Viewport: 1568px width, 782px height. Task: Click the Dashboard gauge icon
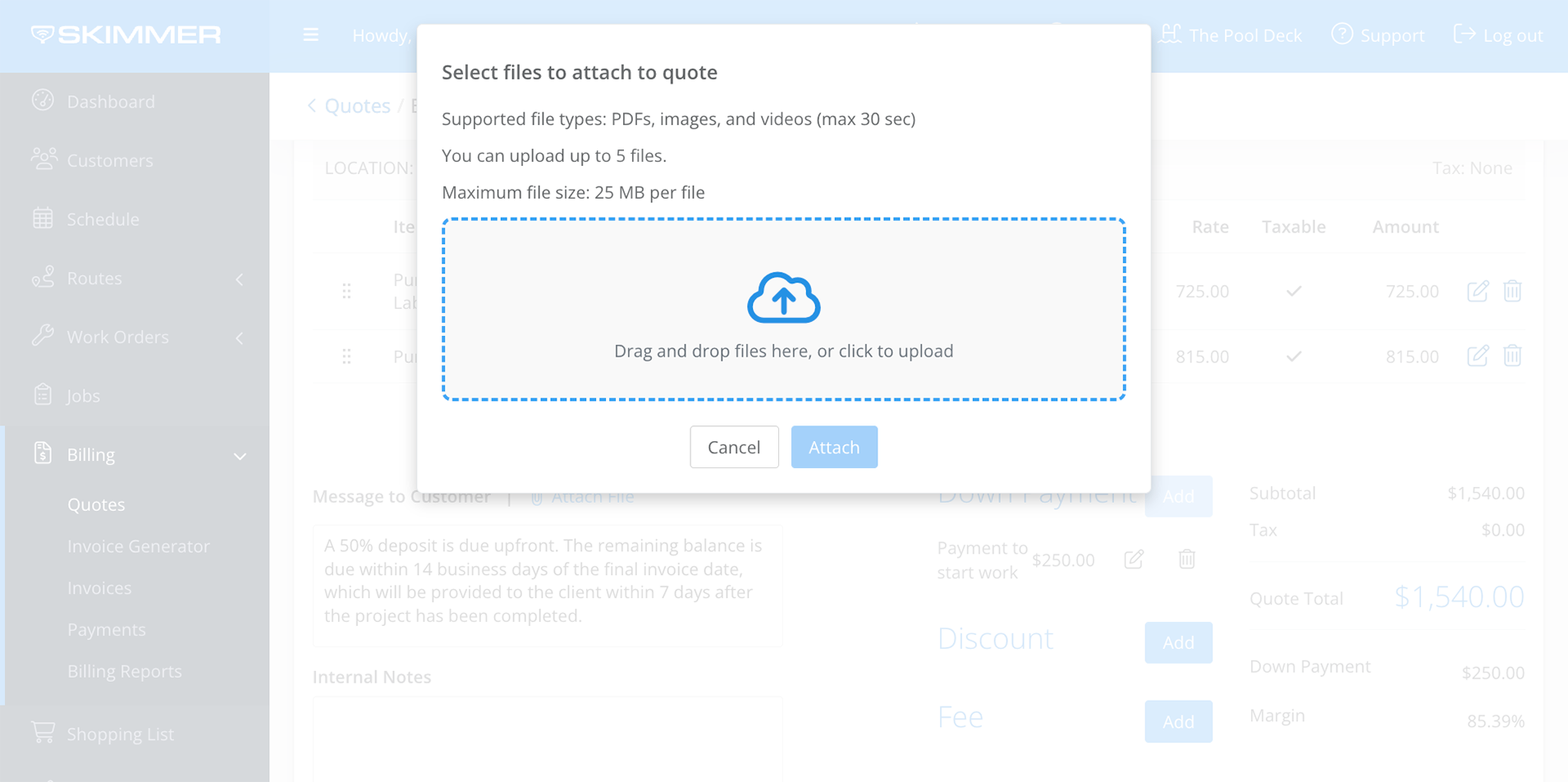[x=43, y=100]
